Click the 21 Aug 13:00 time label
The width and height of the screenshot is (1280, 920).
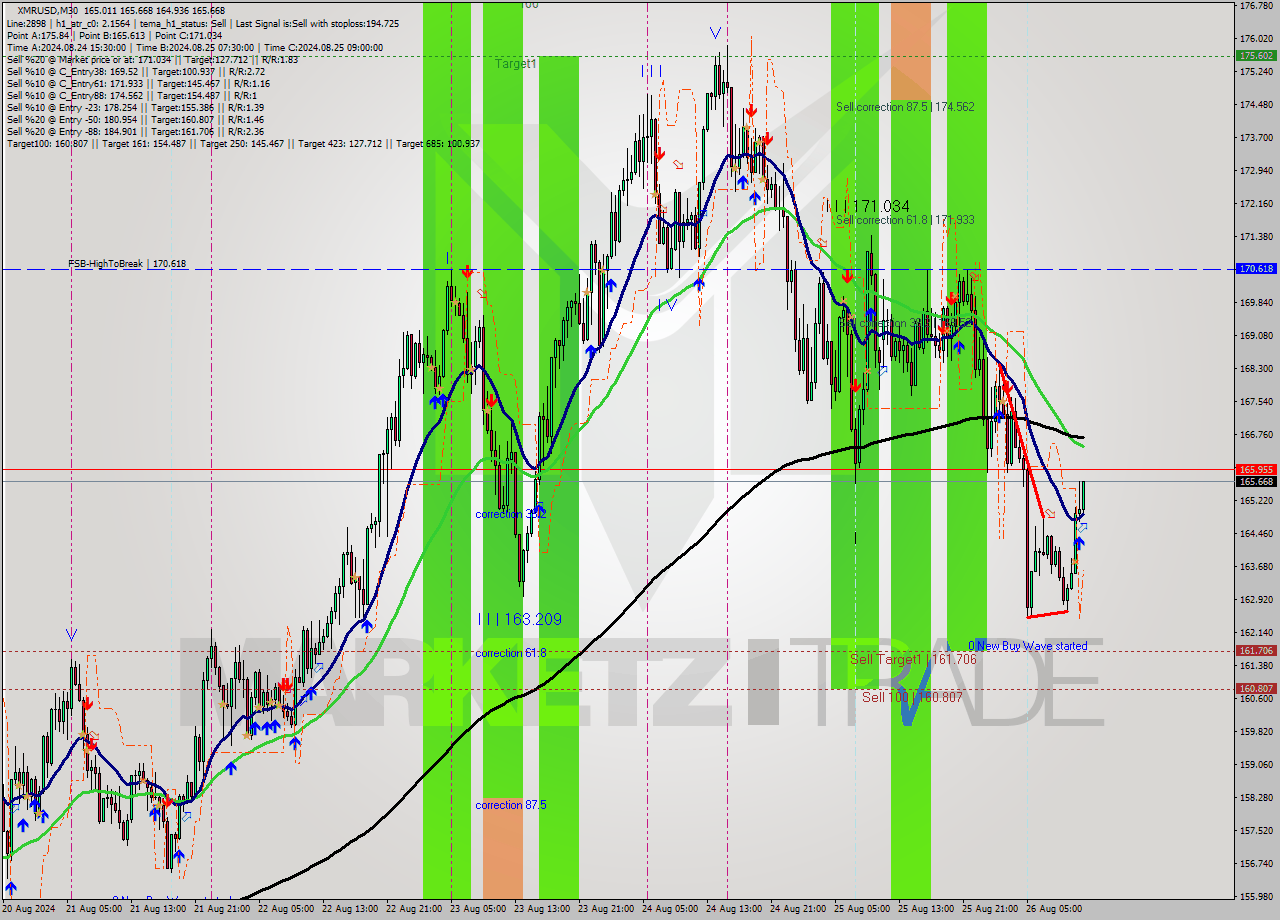pyautogui.click(x=158, y=909)
